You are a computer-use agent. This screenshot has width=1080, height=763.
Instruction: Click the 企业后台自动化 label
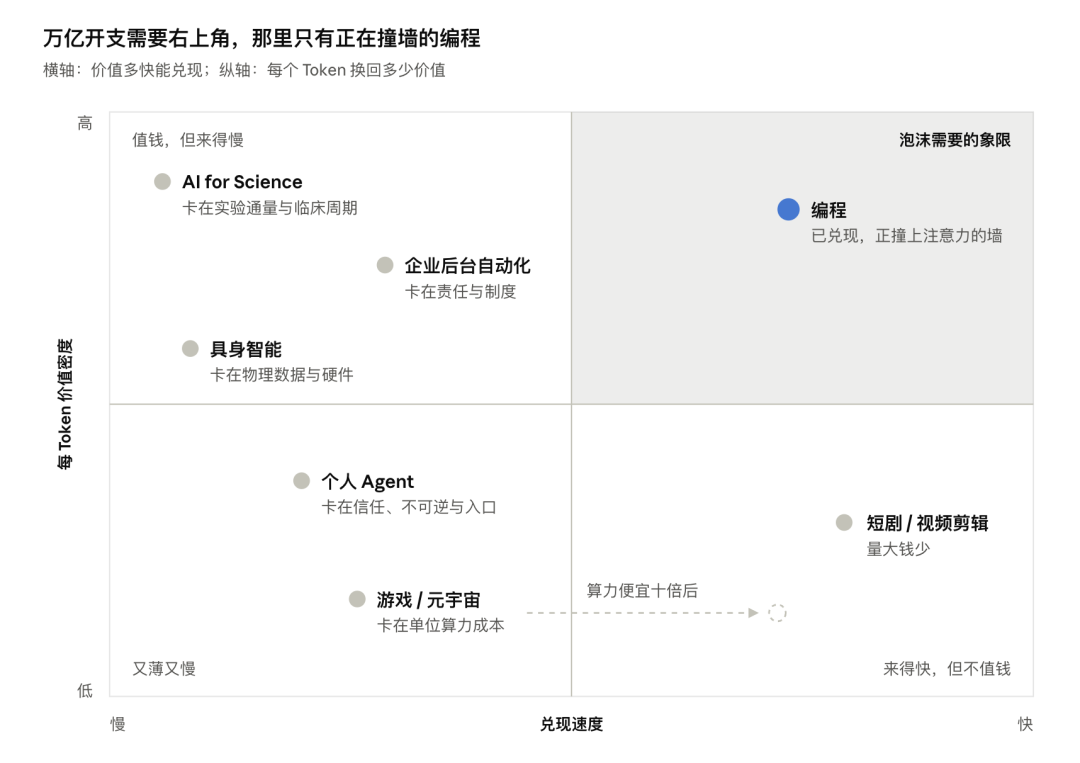coord(468,265)
